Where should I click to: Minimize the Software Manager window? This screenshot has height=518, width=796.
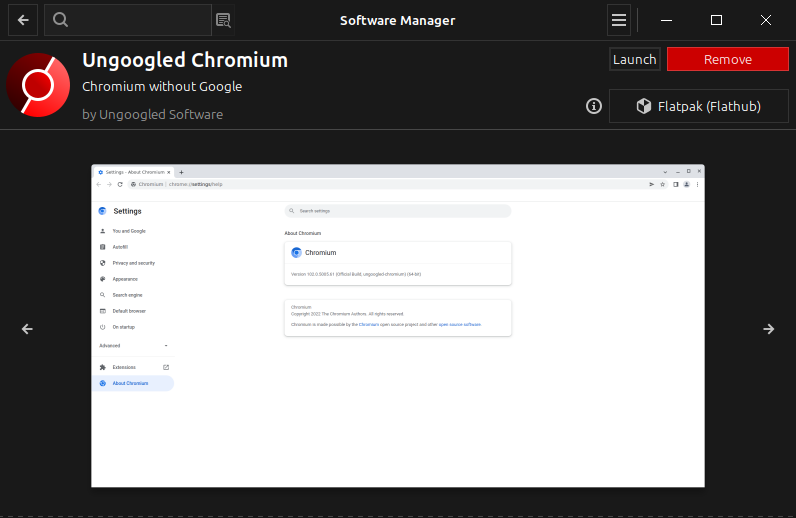point(667,20)
